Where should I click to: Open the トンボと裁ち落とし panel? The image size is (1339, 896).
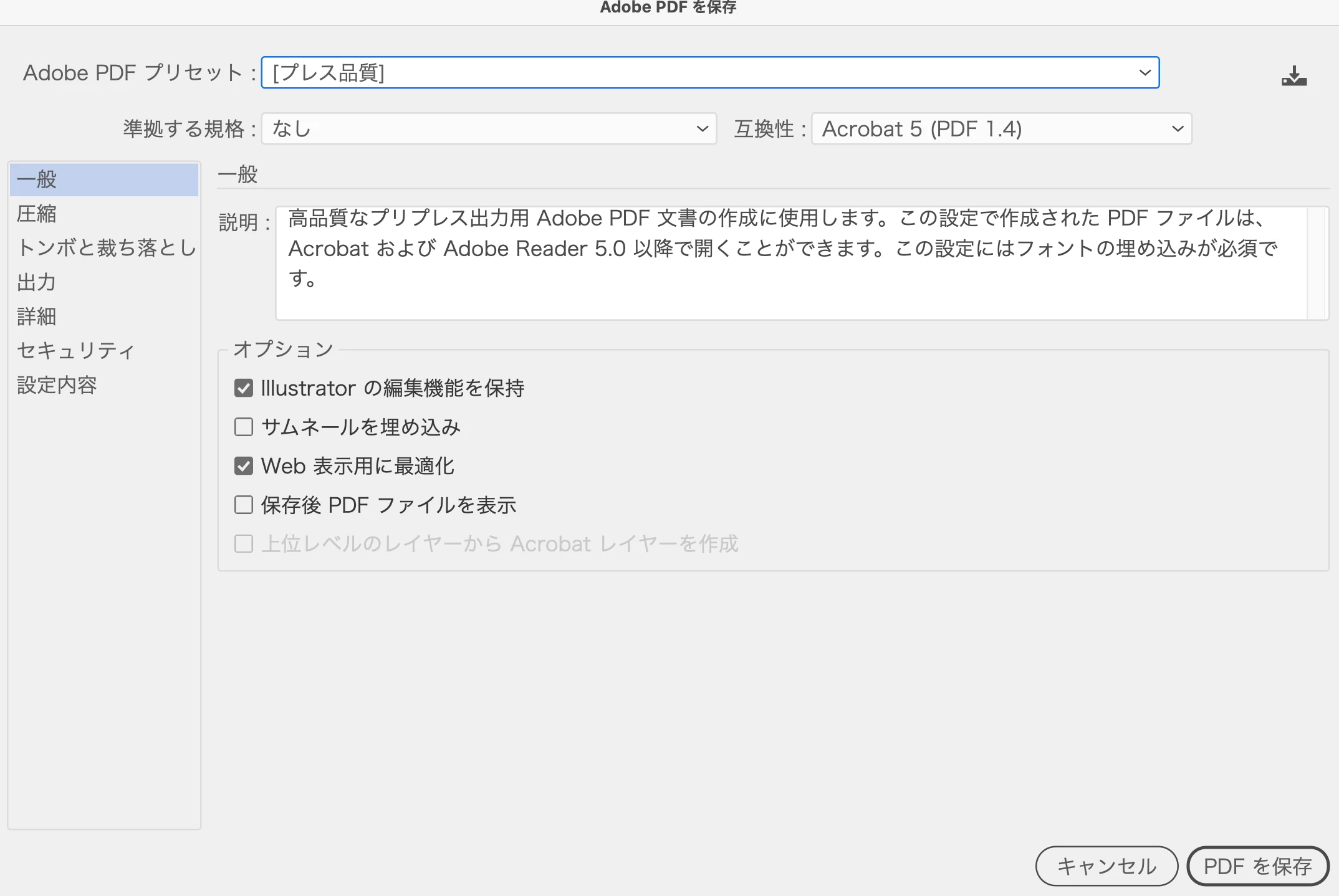click(106, 248)
